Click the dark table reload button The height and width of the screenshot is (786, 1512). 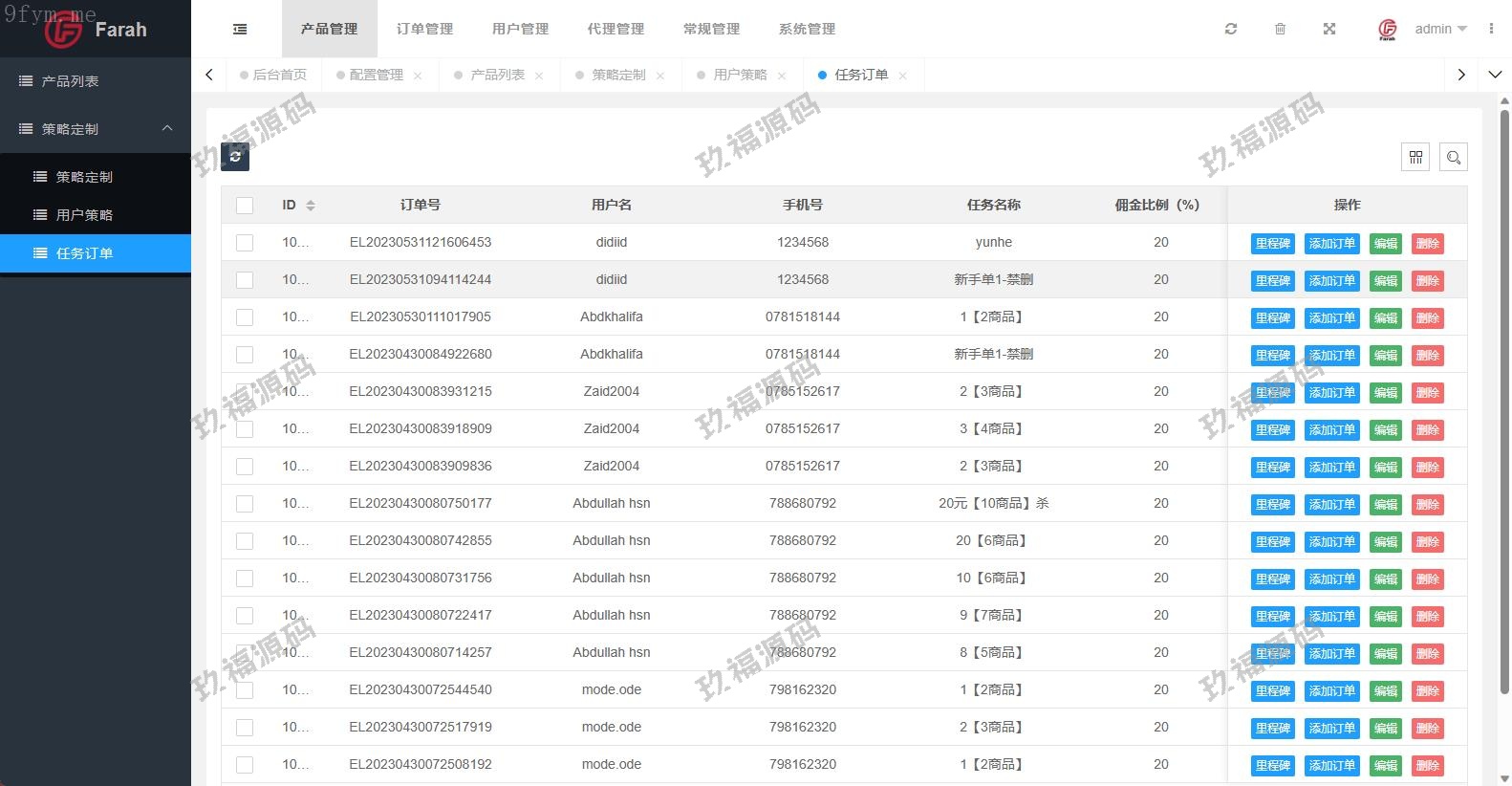[x=235, y=157]
